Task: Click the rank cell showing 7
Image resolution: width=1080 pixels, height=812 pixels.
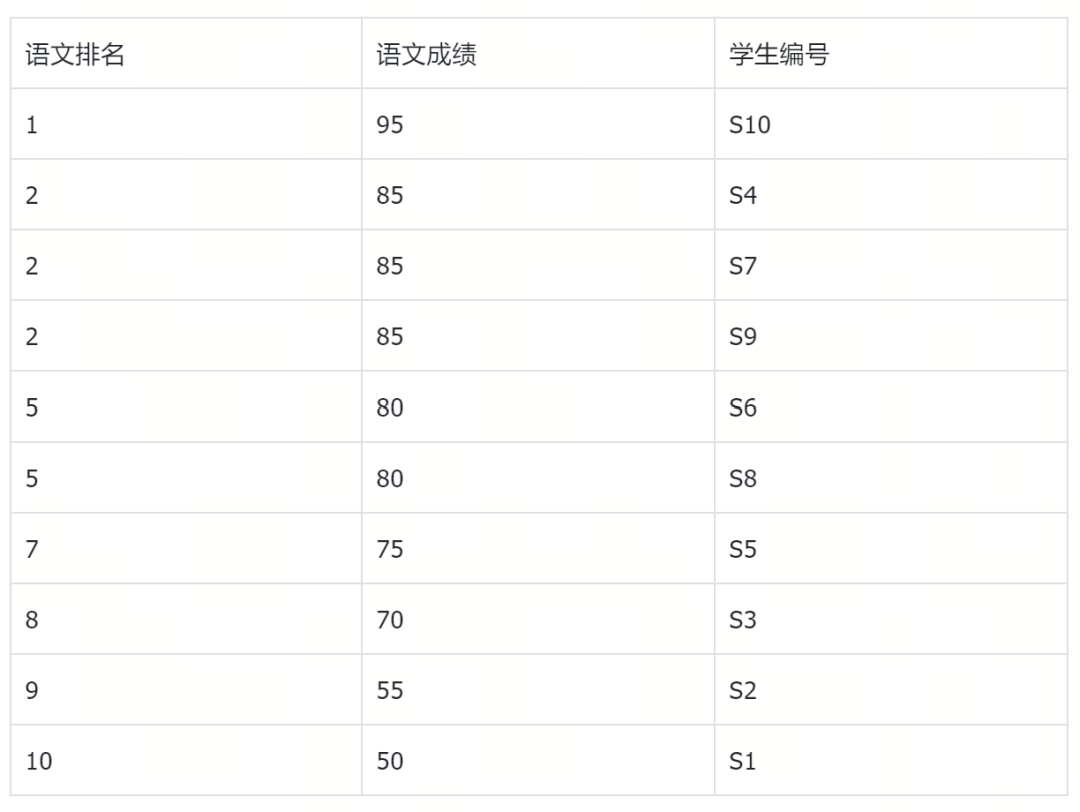Action: 32,549
